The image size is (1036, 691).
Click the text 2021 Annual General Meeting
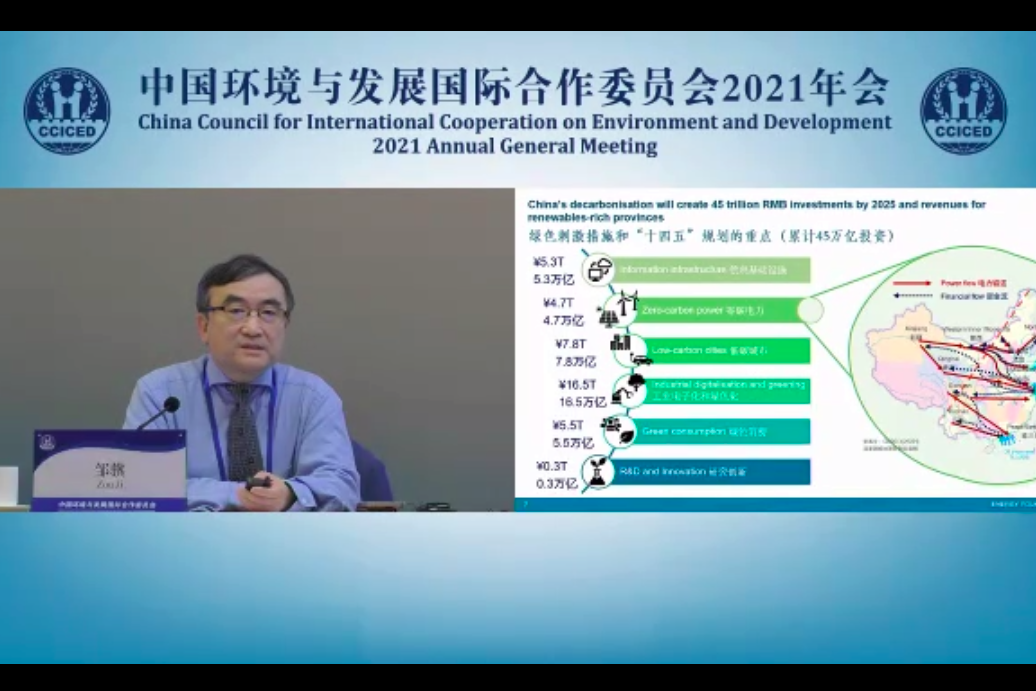pos(515,146)
